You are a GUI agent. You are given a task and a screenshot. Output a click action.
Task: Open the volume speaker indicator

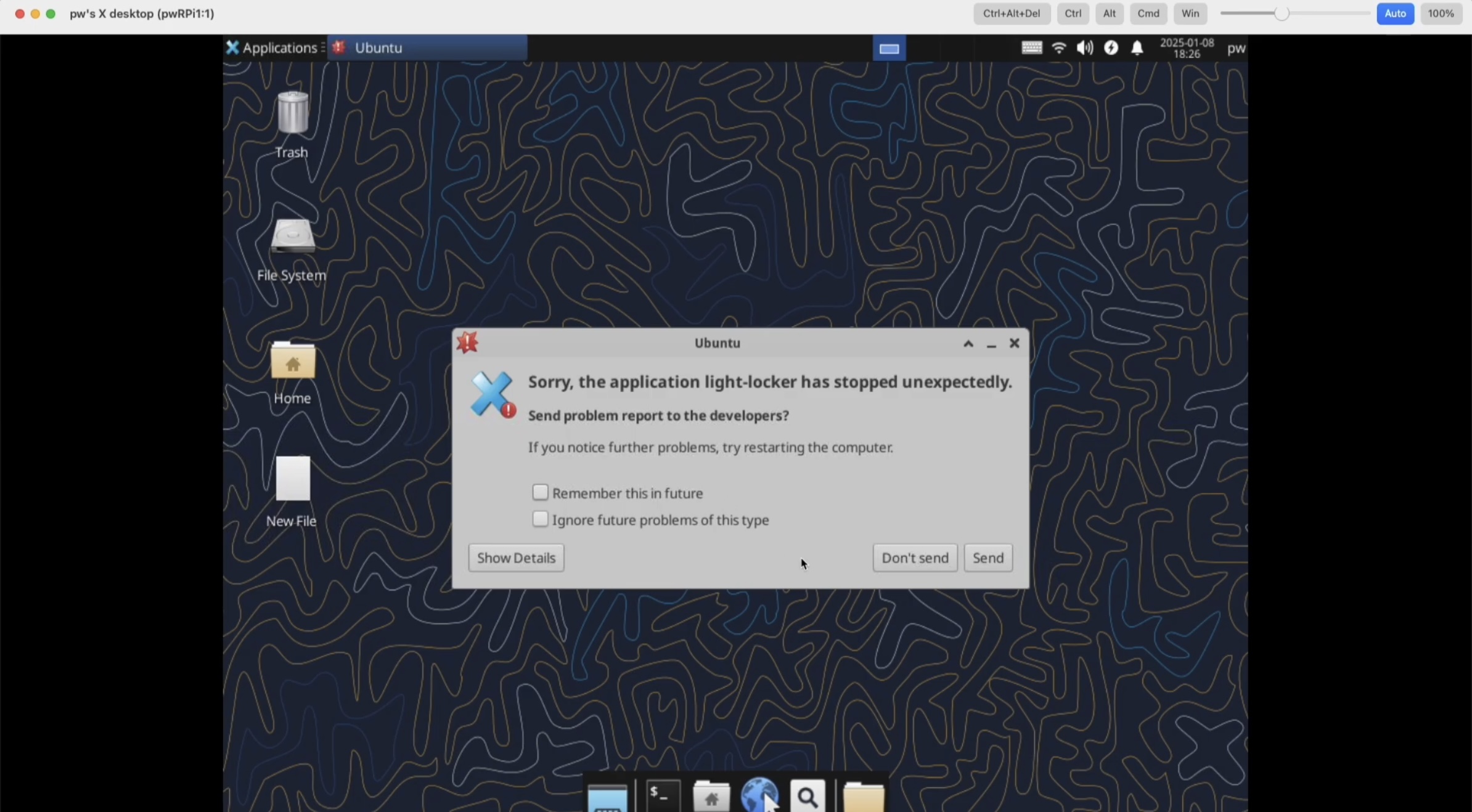1084,48
